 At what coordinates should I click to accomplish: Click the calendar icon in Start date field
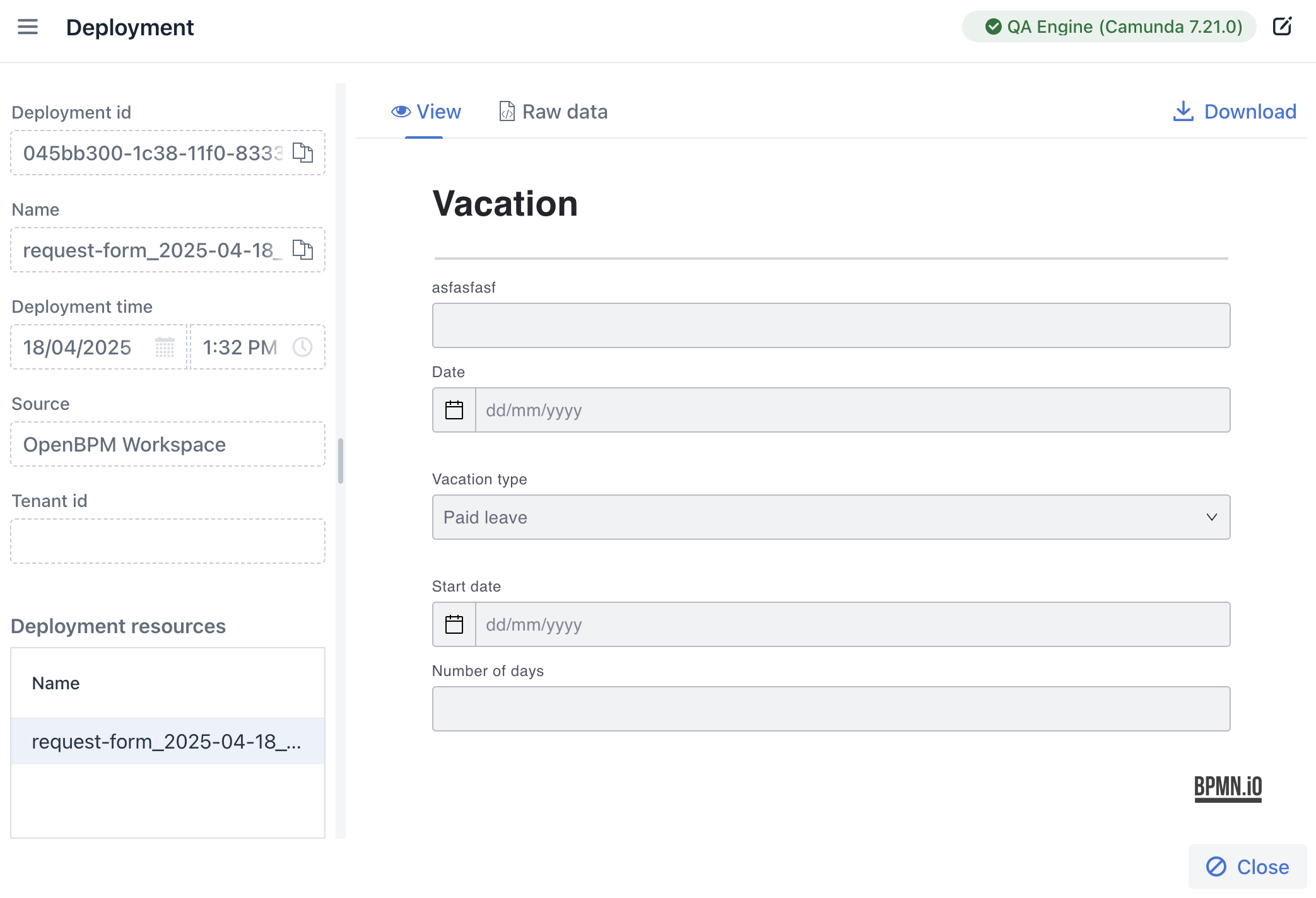(454, 624)
